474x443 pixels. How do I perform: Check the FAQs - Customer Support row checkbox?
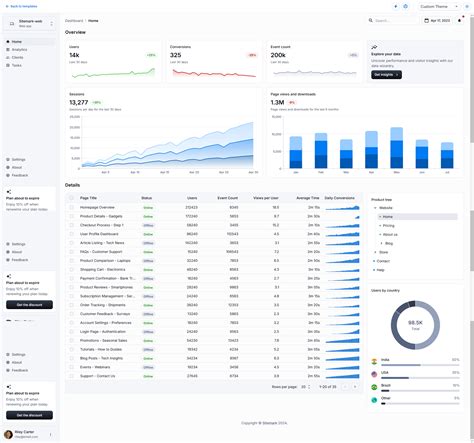pyautogui.click(x=71, y=252)
